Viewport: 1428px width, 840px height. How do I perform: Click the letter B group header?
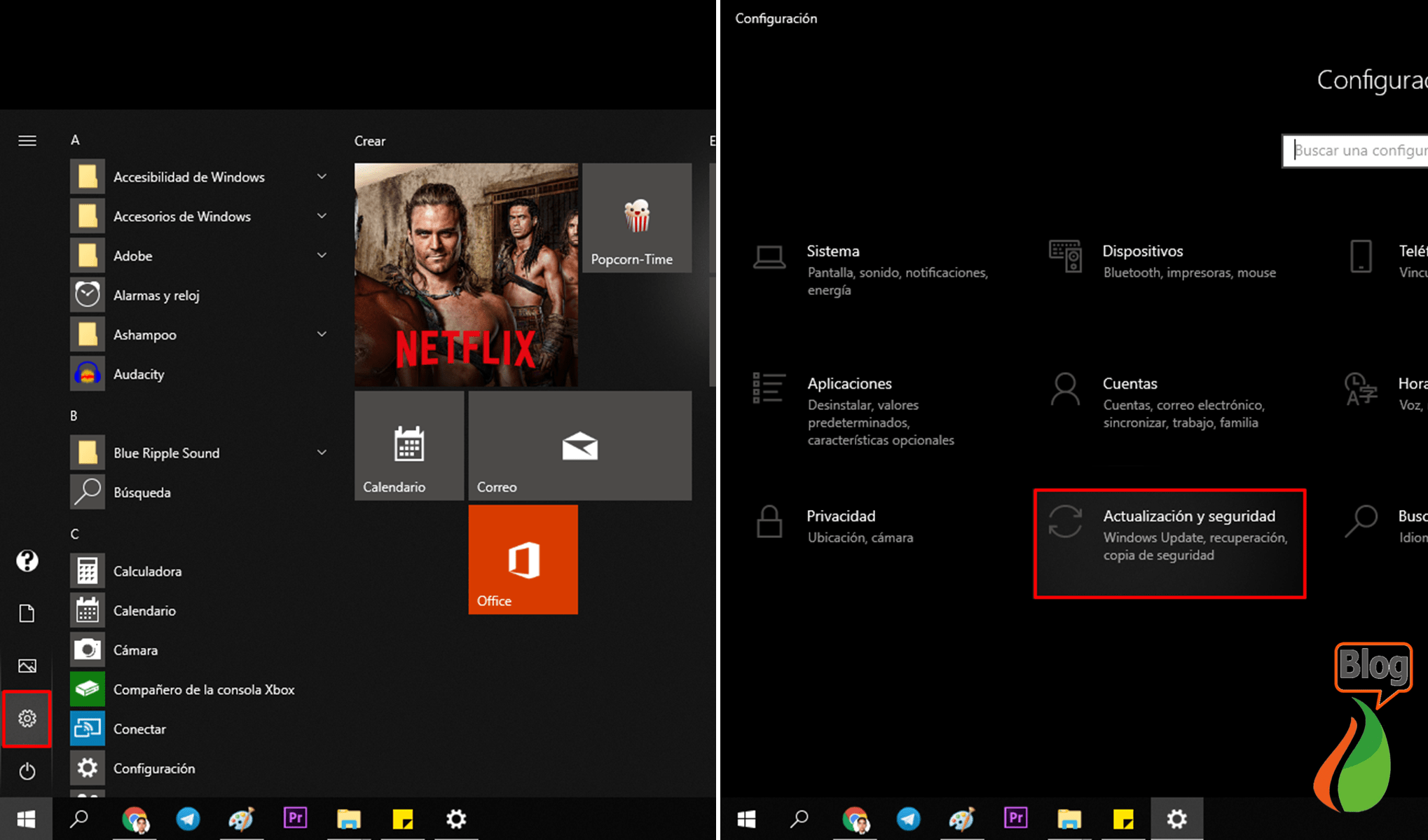74,415
